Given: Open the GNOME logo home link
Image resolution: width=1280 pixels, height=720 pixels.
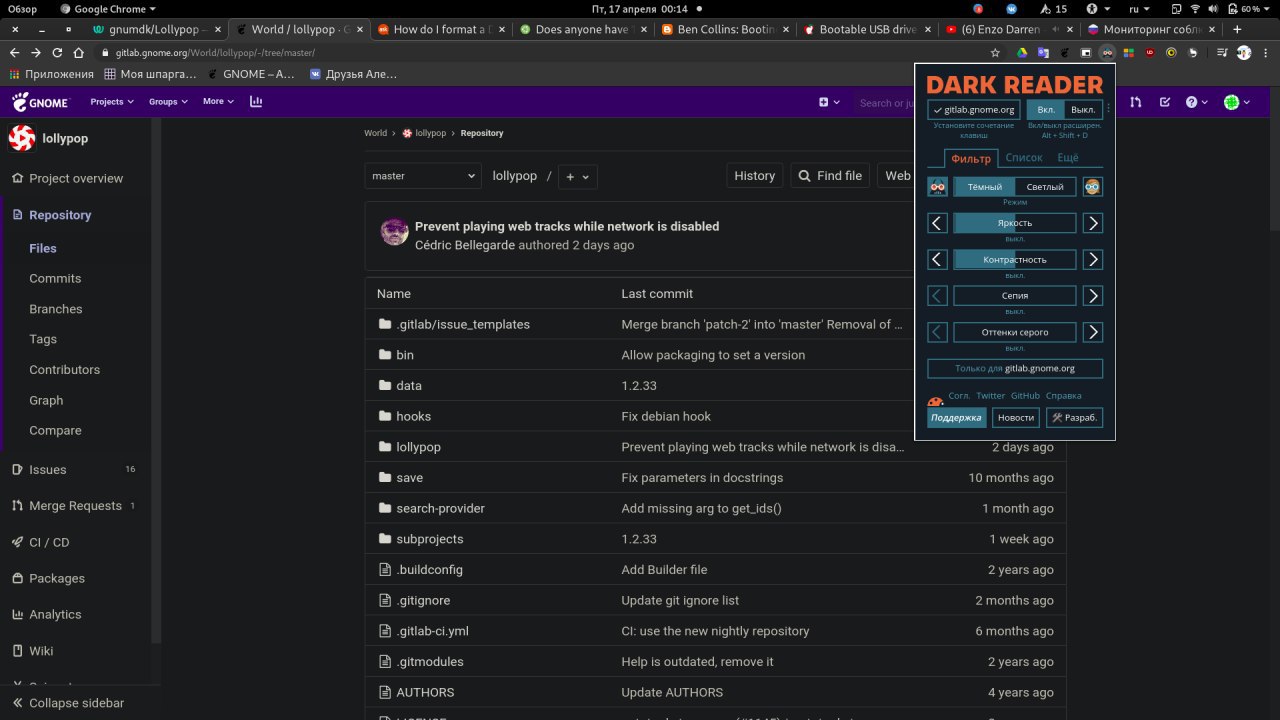Looking at the screenshot, I should point(40,101).
